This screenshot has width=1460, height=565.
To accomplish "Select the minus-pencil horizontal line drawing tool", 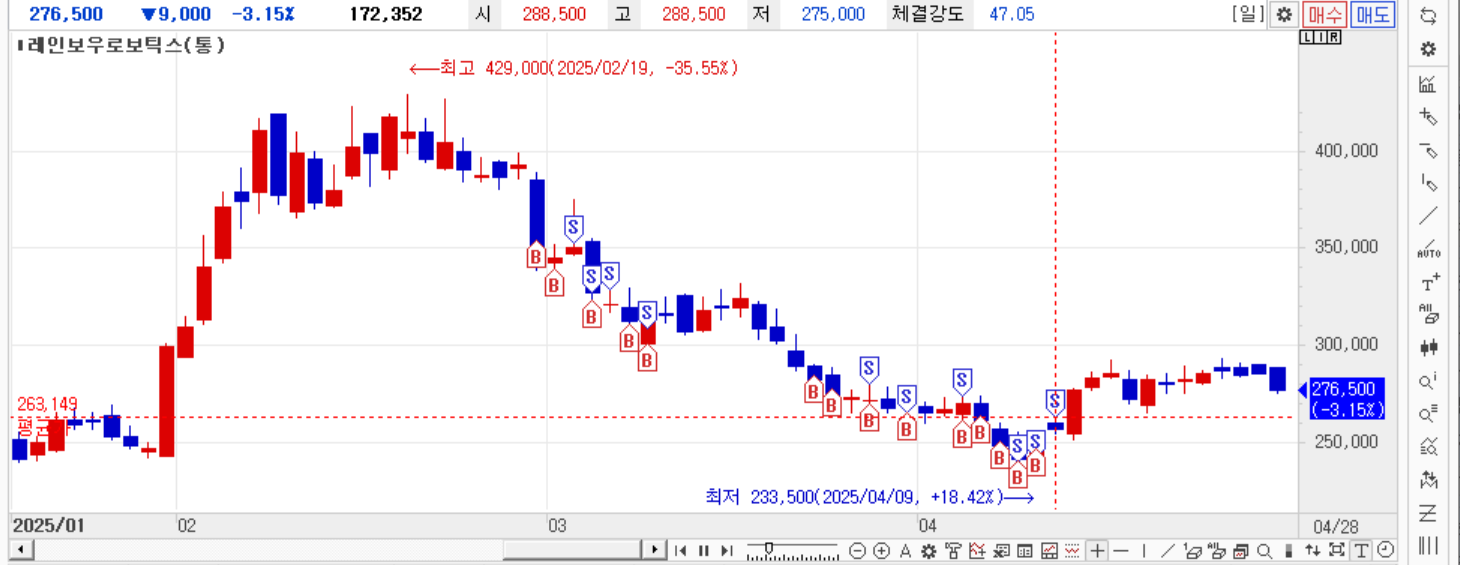I will (x=1429, y=150).
